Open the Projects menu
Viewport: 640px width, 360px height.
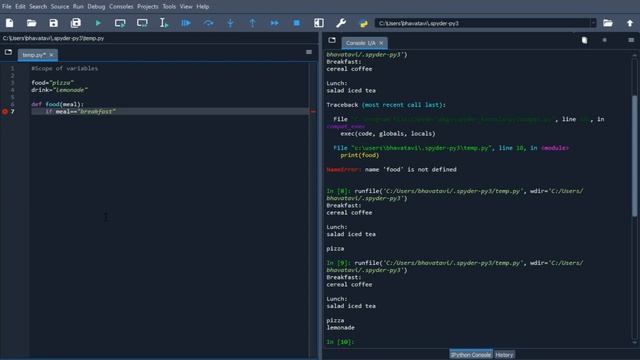(x=148, y=7)
